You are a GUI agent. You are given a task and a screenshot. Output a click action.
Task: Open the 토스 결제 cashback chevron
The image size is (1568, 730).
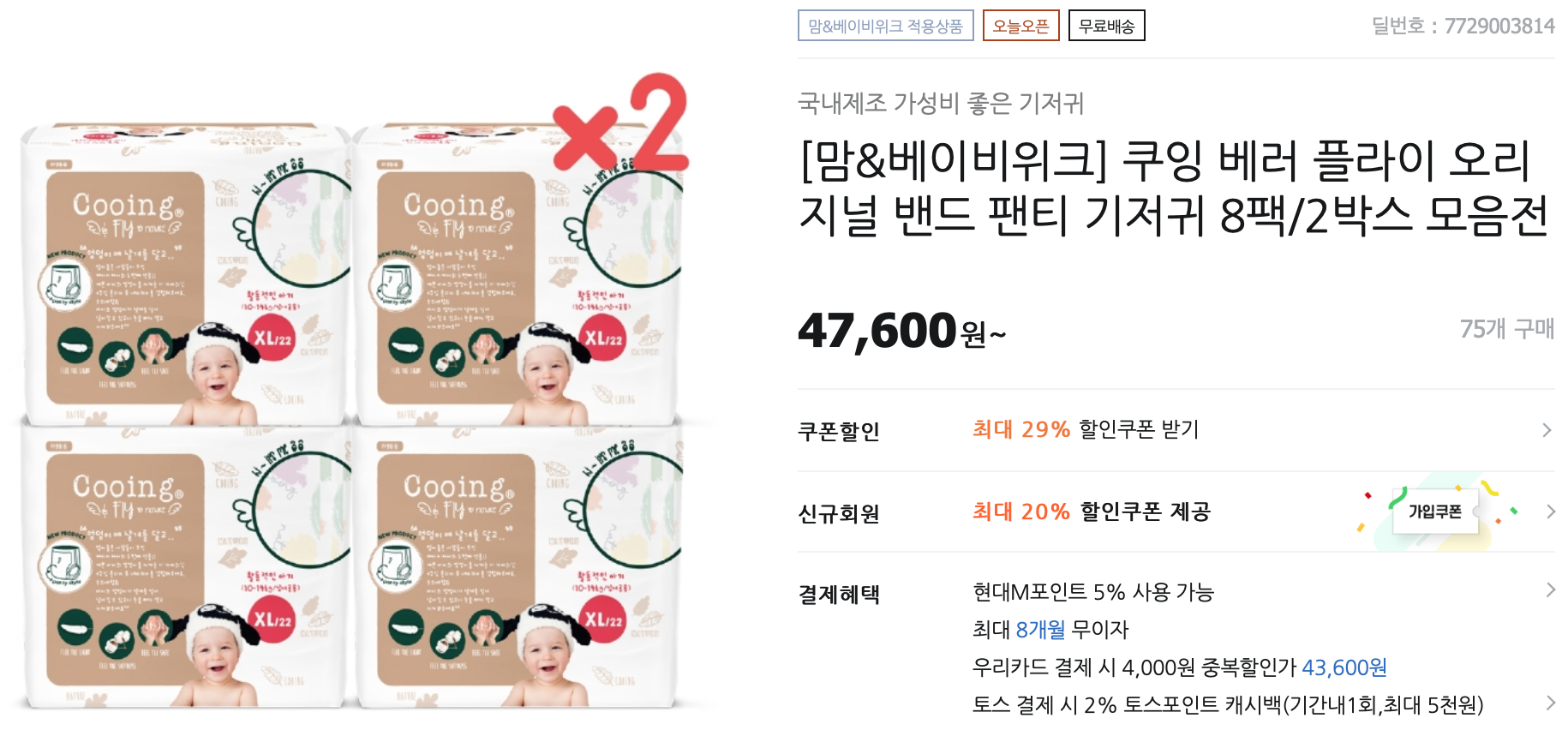point(1550,703)
